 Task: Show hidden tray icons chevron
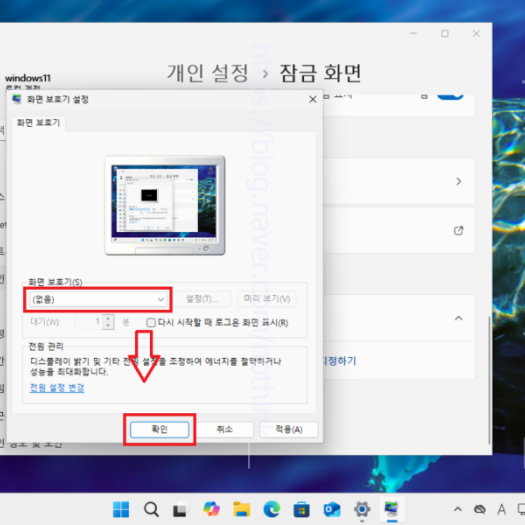[458, 510]
